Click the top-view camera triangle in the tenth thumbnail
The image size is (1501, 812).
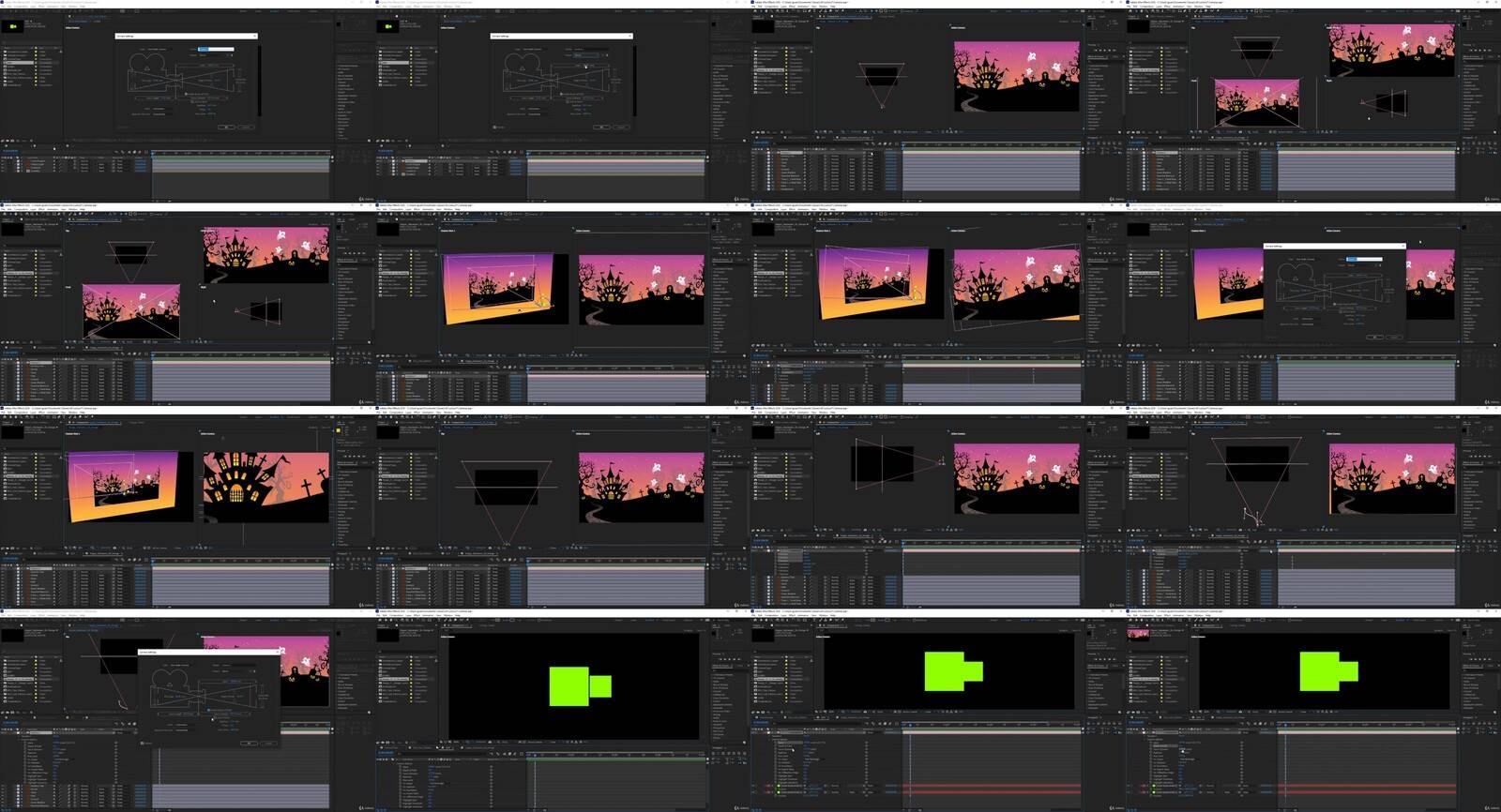tap(507, 503)
